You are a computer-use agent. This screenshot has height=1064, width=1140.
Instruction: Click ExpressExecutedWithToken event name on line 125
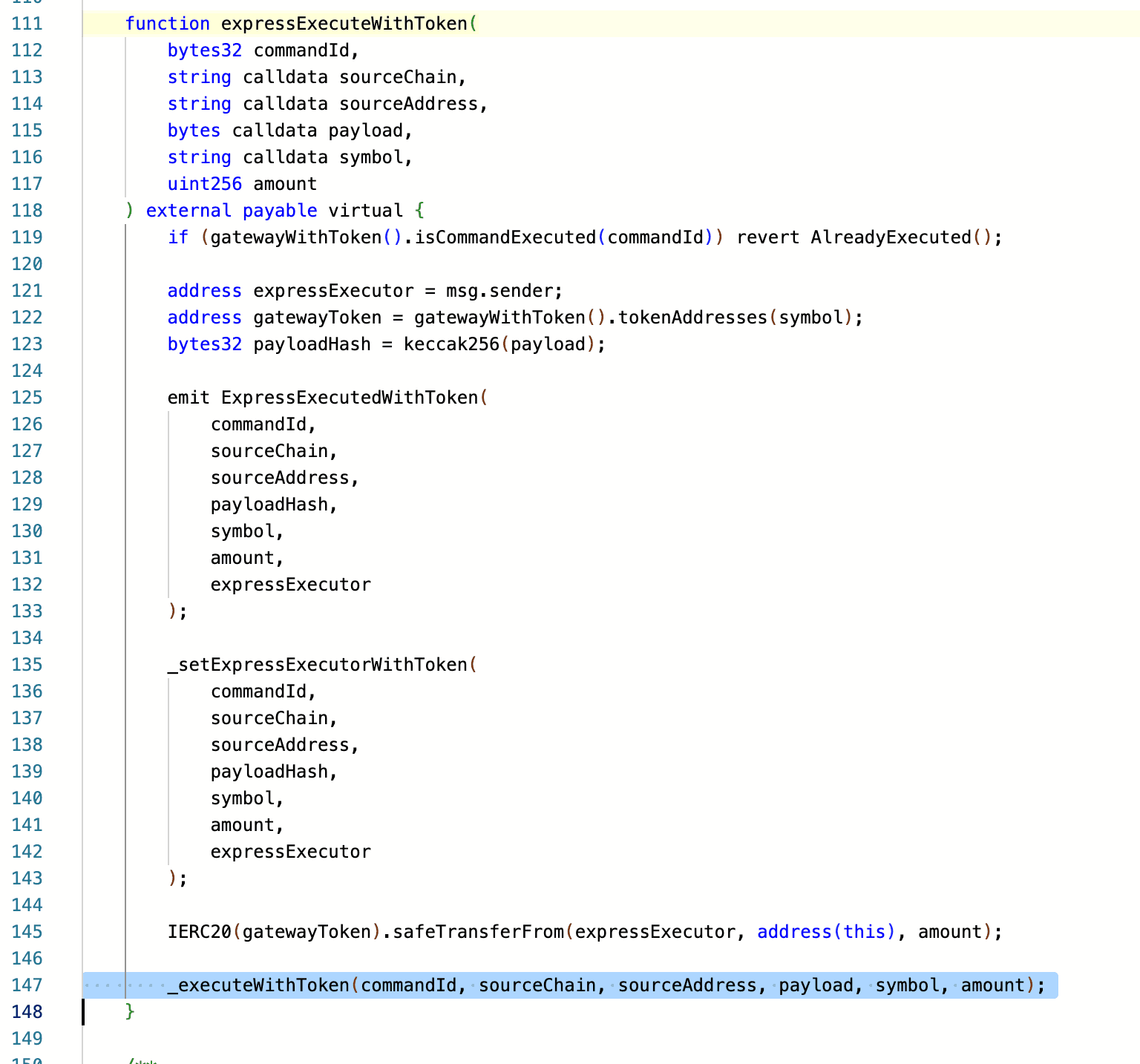(350, 398)
